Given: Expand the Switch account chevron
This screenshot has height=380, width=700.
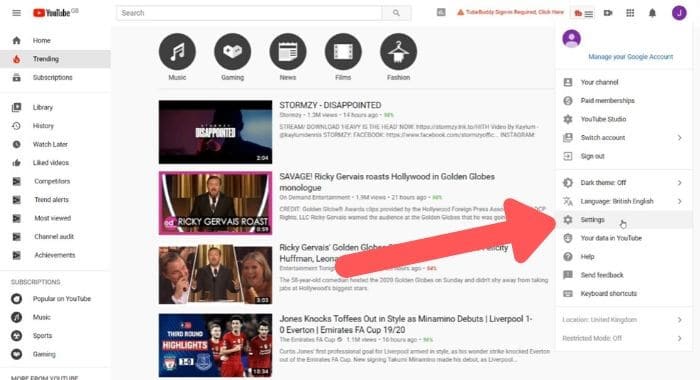Looking at the screenshot, I should [679, 138].
